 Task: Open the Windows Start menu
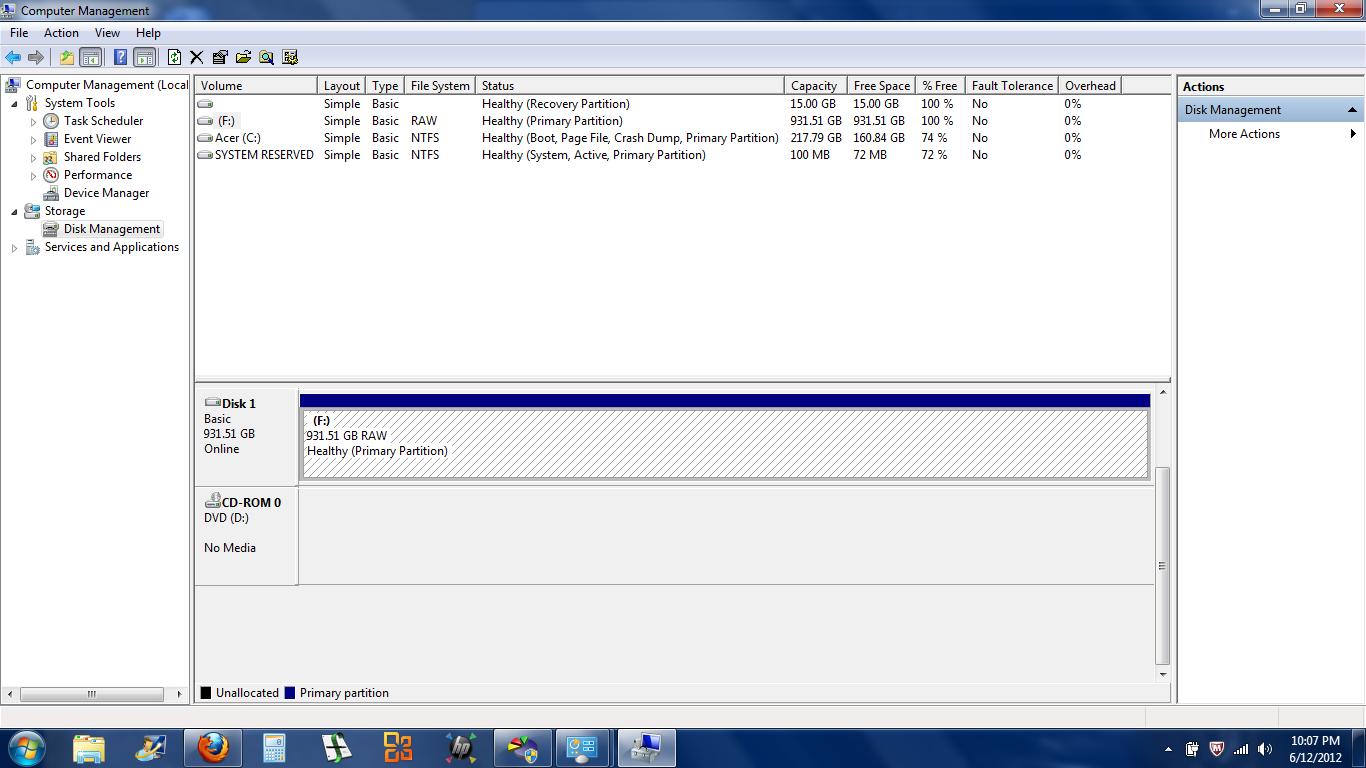(26, 748)
